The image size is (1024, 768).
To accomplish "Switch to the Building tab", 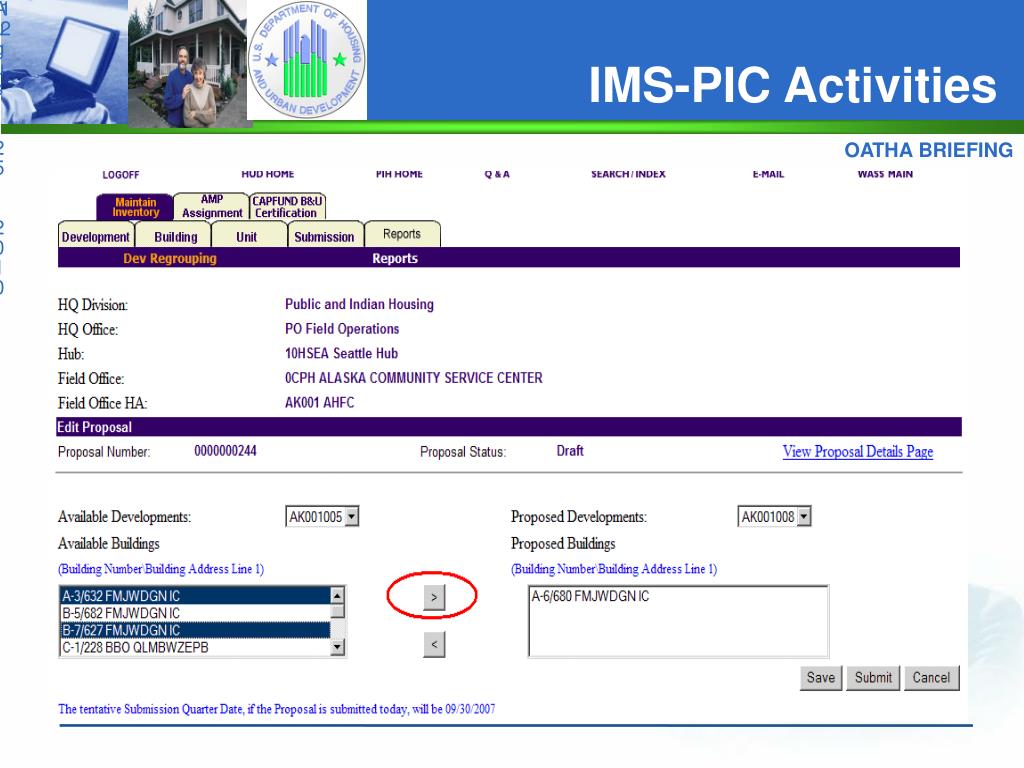I will point(175,236).
